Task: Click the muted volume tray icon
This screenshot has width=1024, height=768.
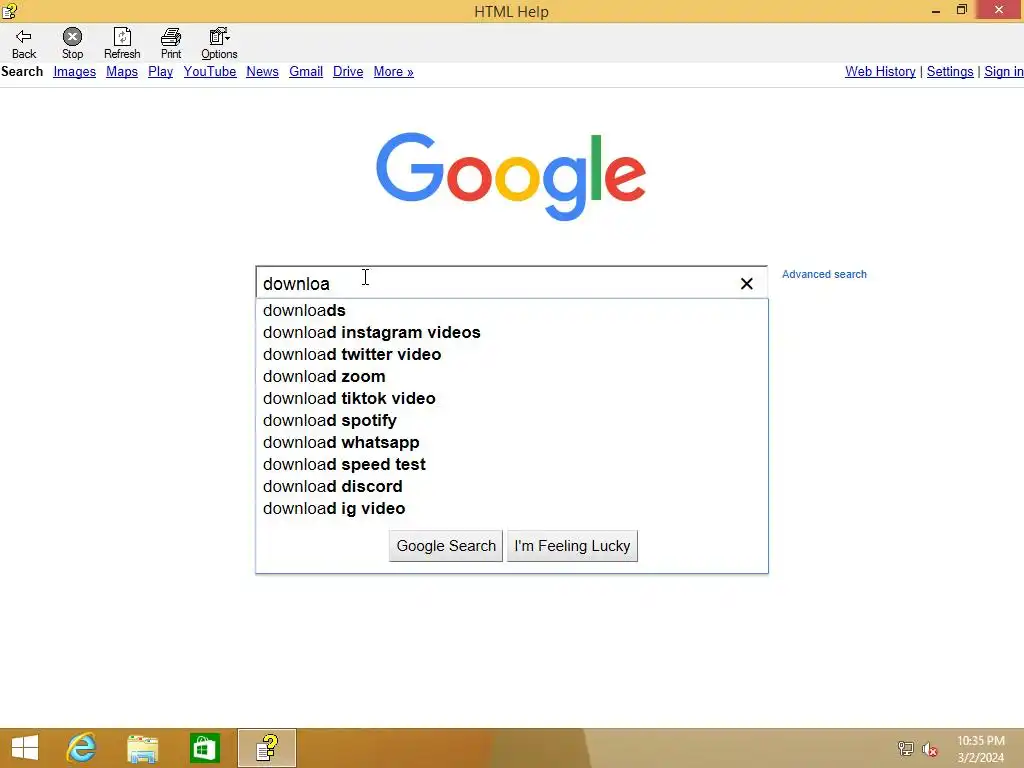Action: pyautogui.click(x=929, y=748)
